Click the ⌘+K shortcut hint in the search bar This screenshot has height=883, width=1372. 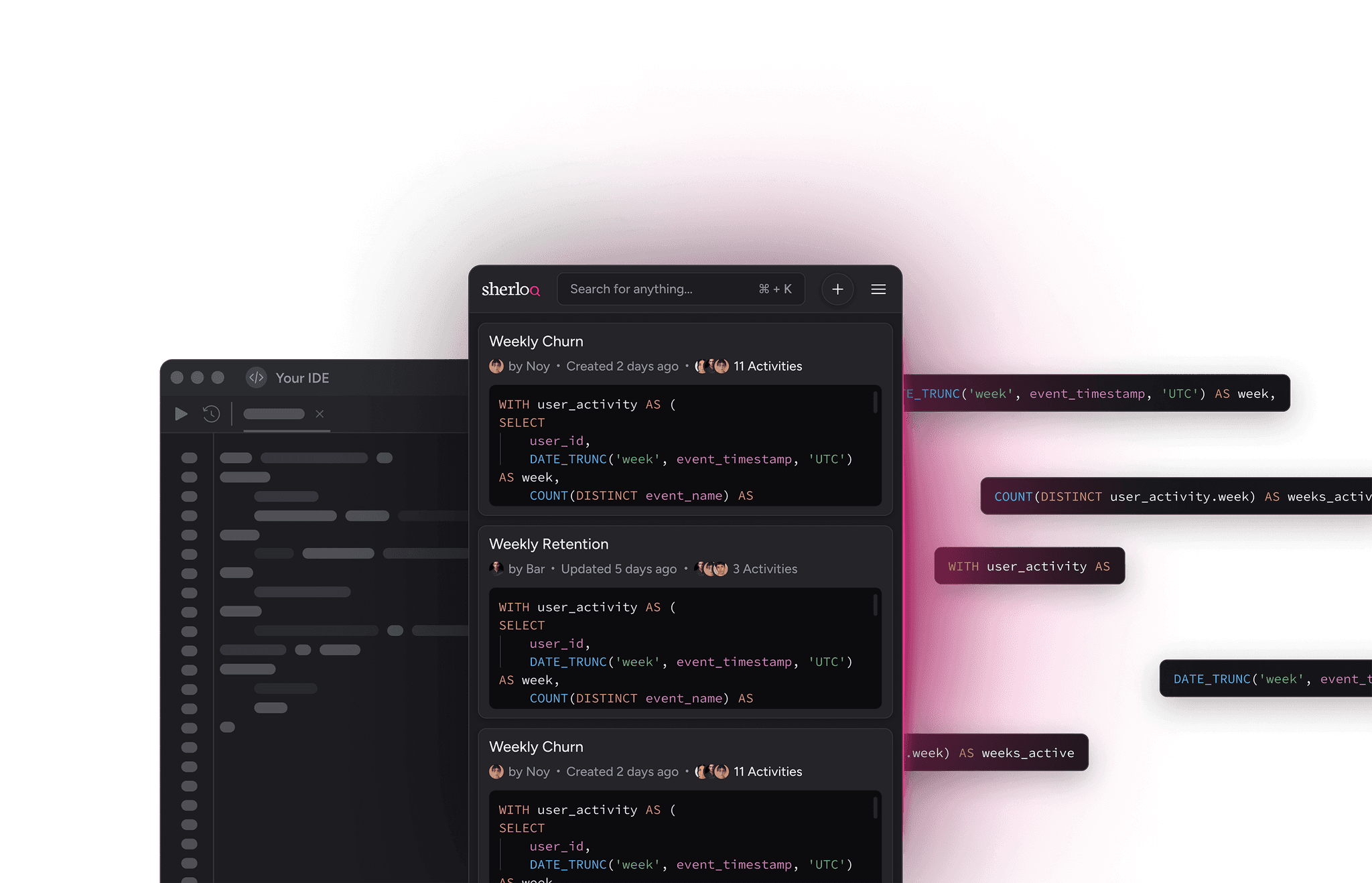774,289
